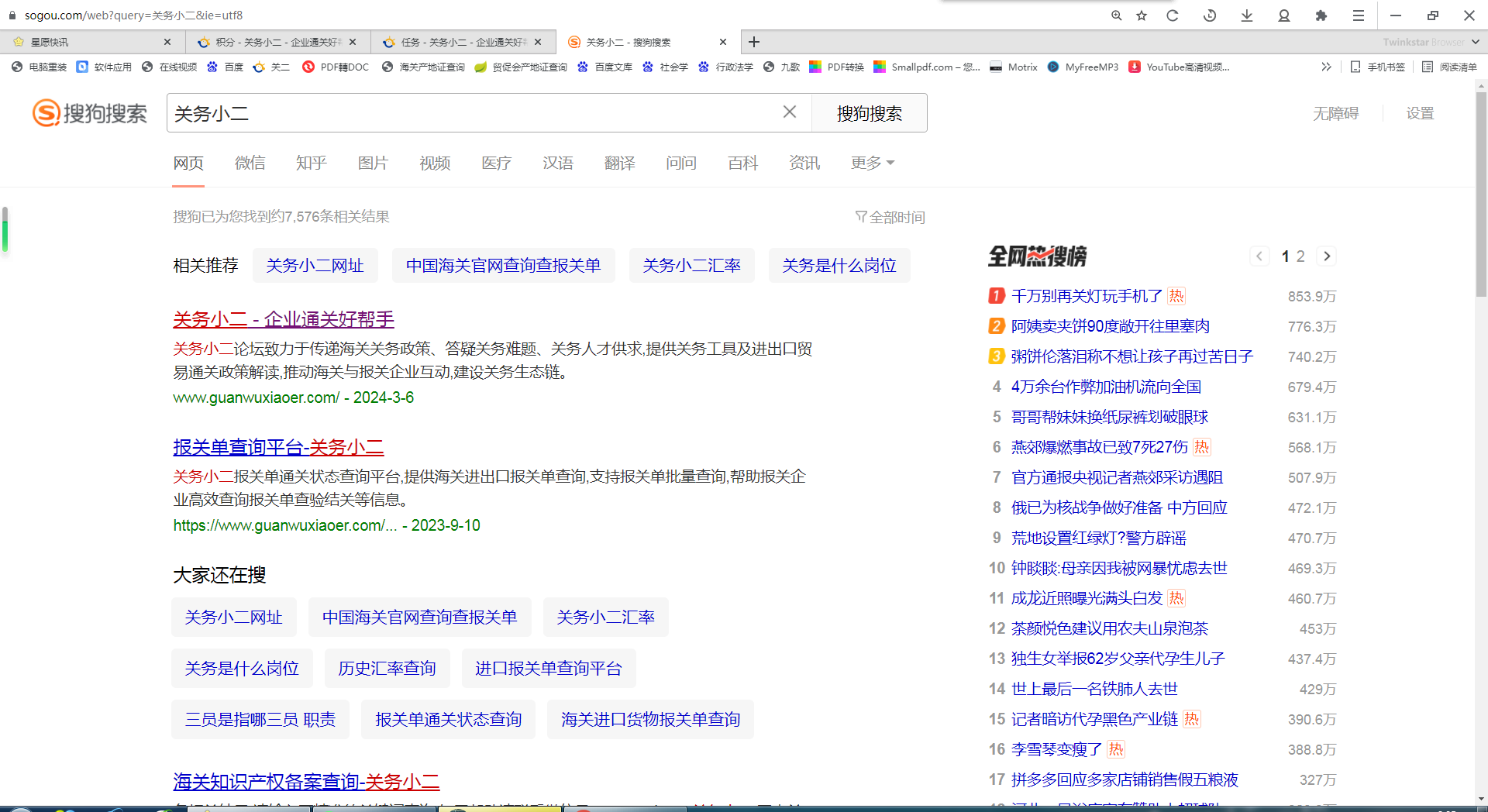Open the 贸促会产地证查询 bookmark

click(521, 67)
